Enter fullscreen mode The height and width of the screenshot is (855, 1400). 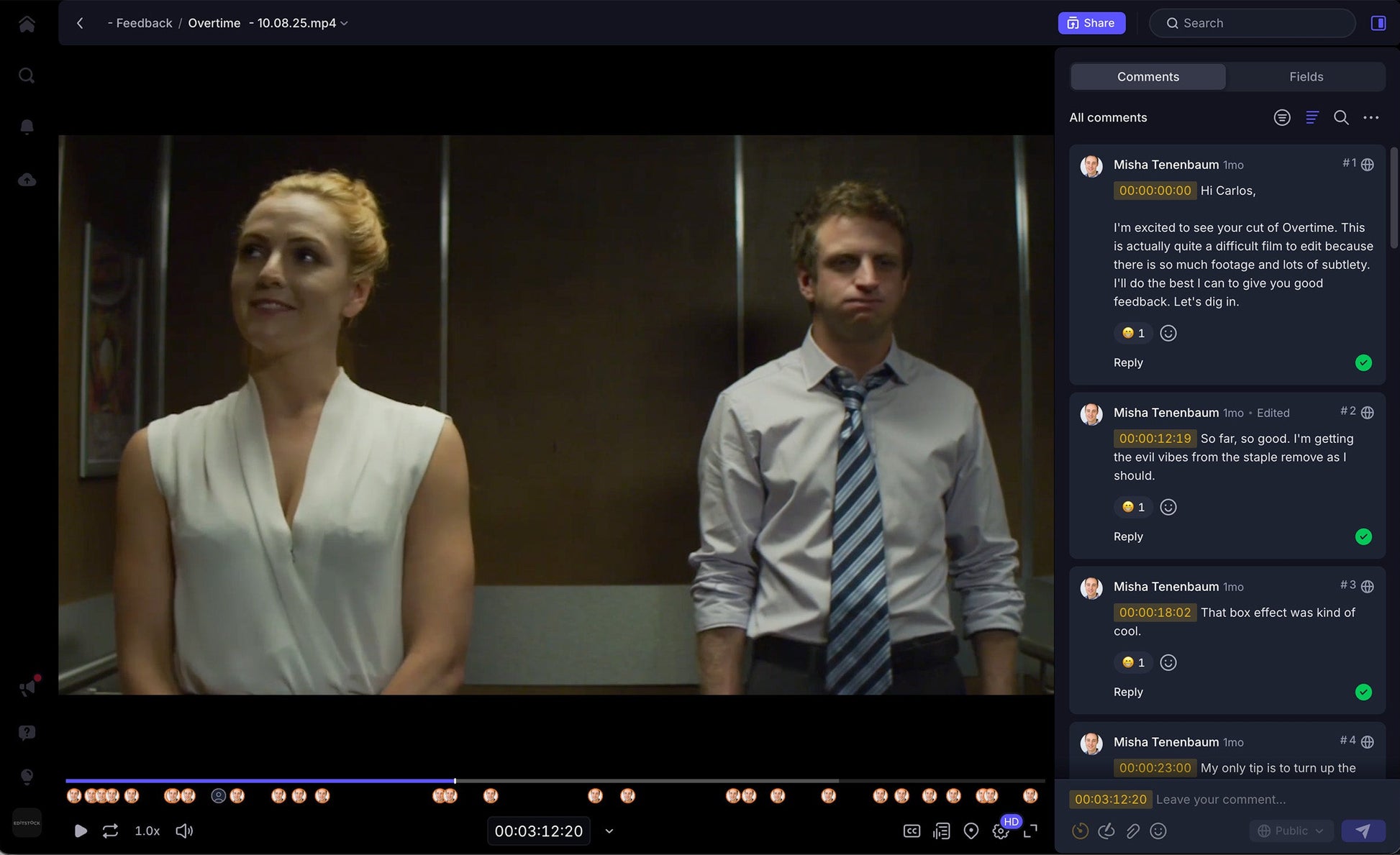[x=1032, y=831]
